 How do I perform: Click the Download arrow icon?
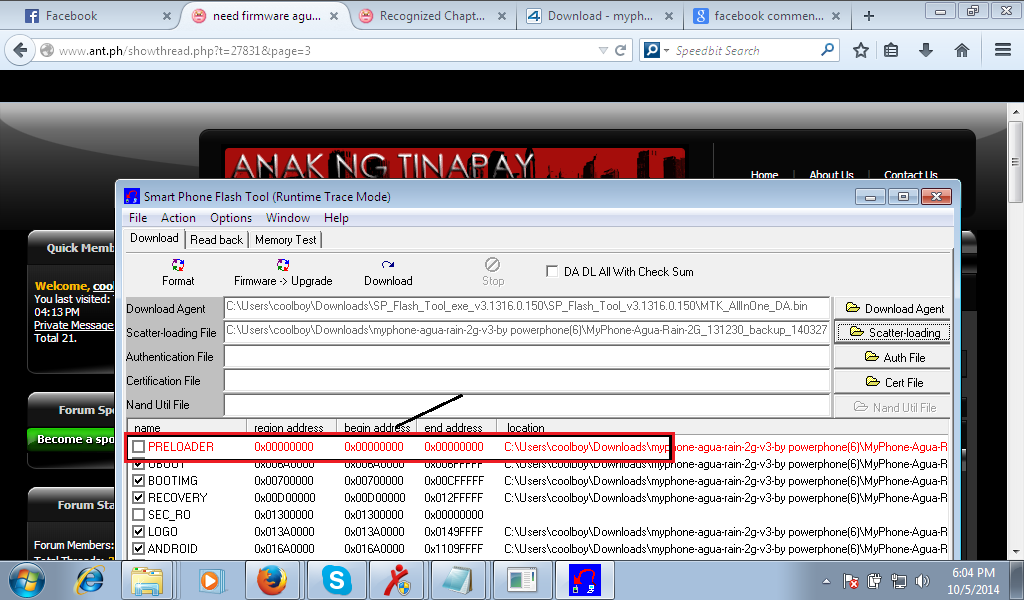point(388,265)
